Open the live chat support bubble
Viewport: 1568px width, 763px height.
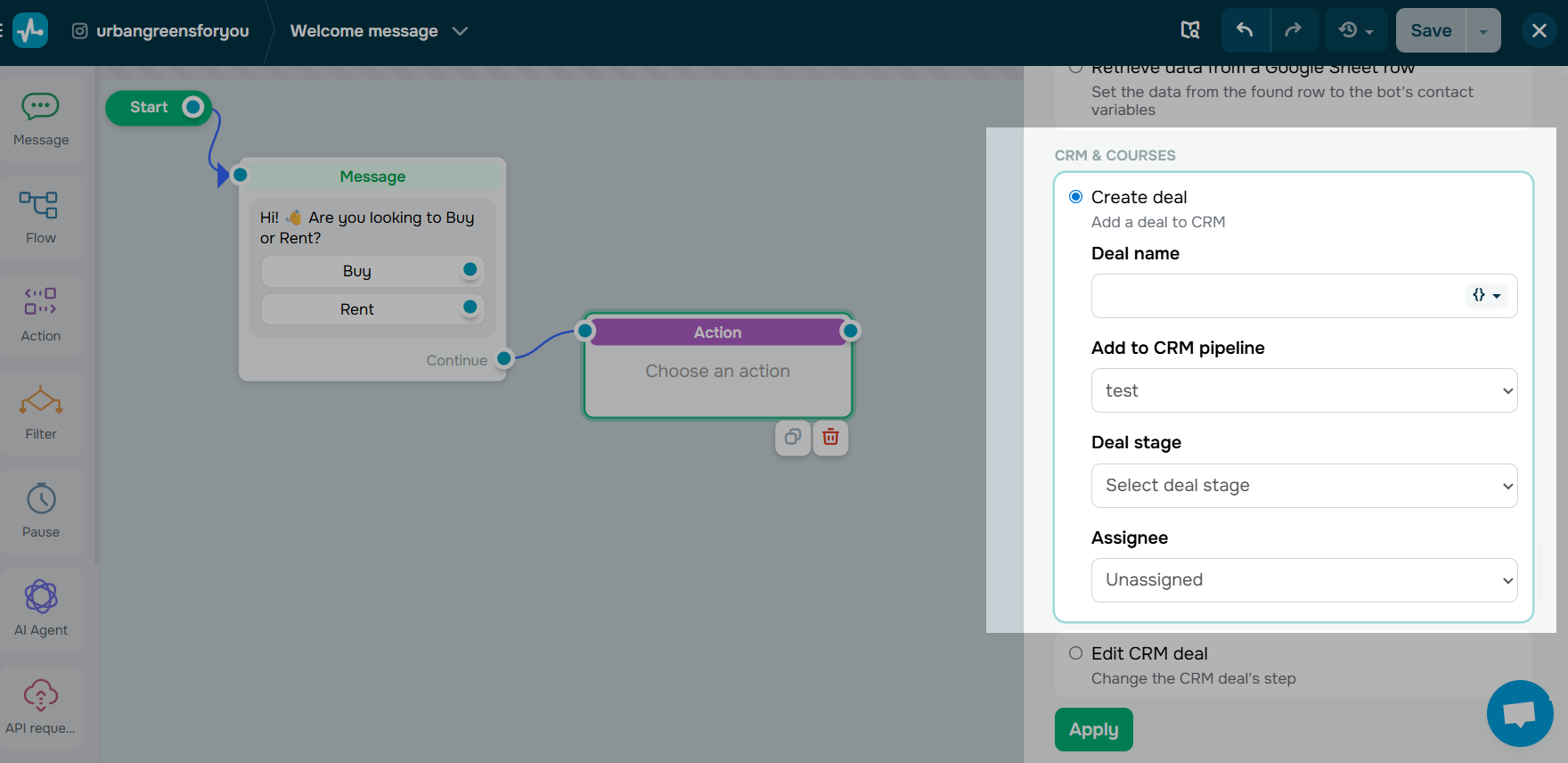pos(1519,713)
